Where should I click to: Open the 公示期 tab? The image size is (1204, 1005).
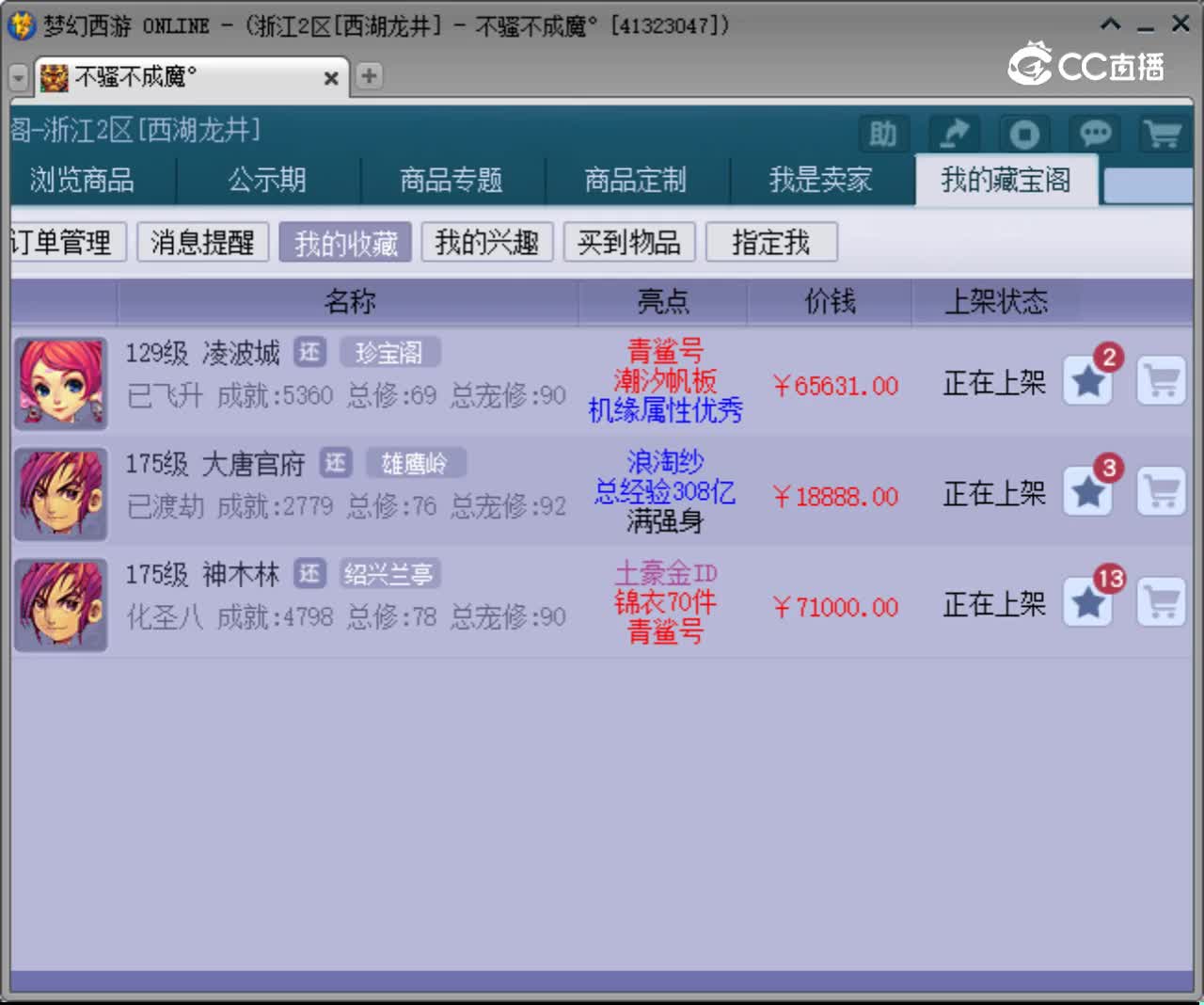point(267,180)
